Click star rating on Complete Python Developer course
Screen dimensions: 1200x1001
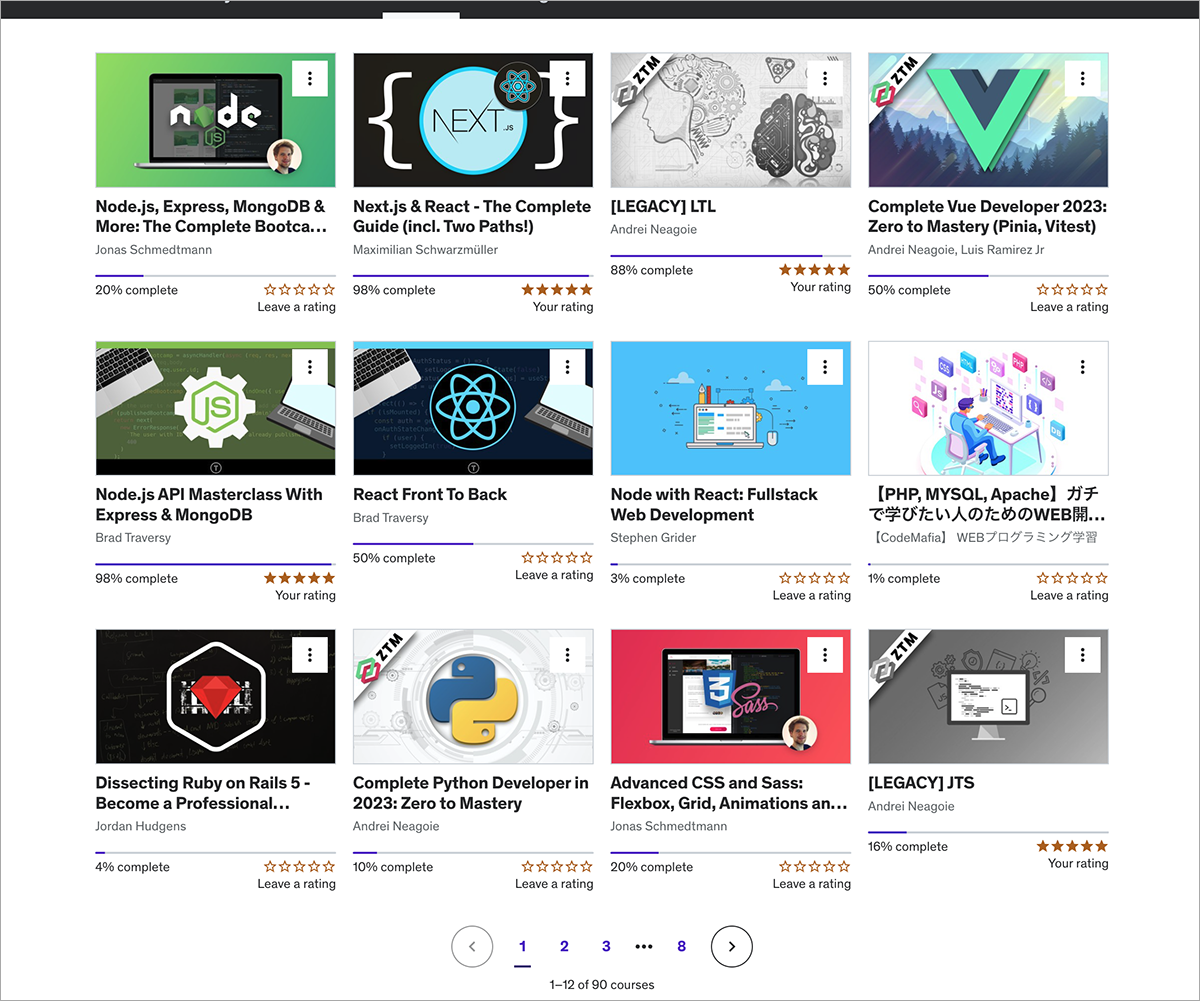tap(556, 866)
